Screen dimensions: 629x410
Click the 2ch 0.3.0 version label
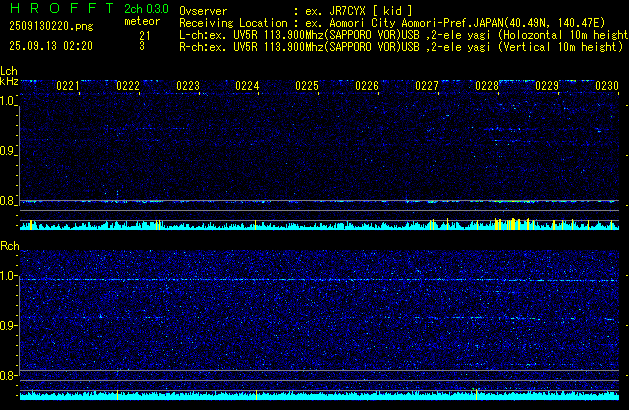click(146, 8)
